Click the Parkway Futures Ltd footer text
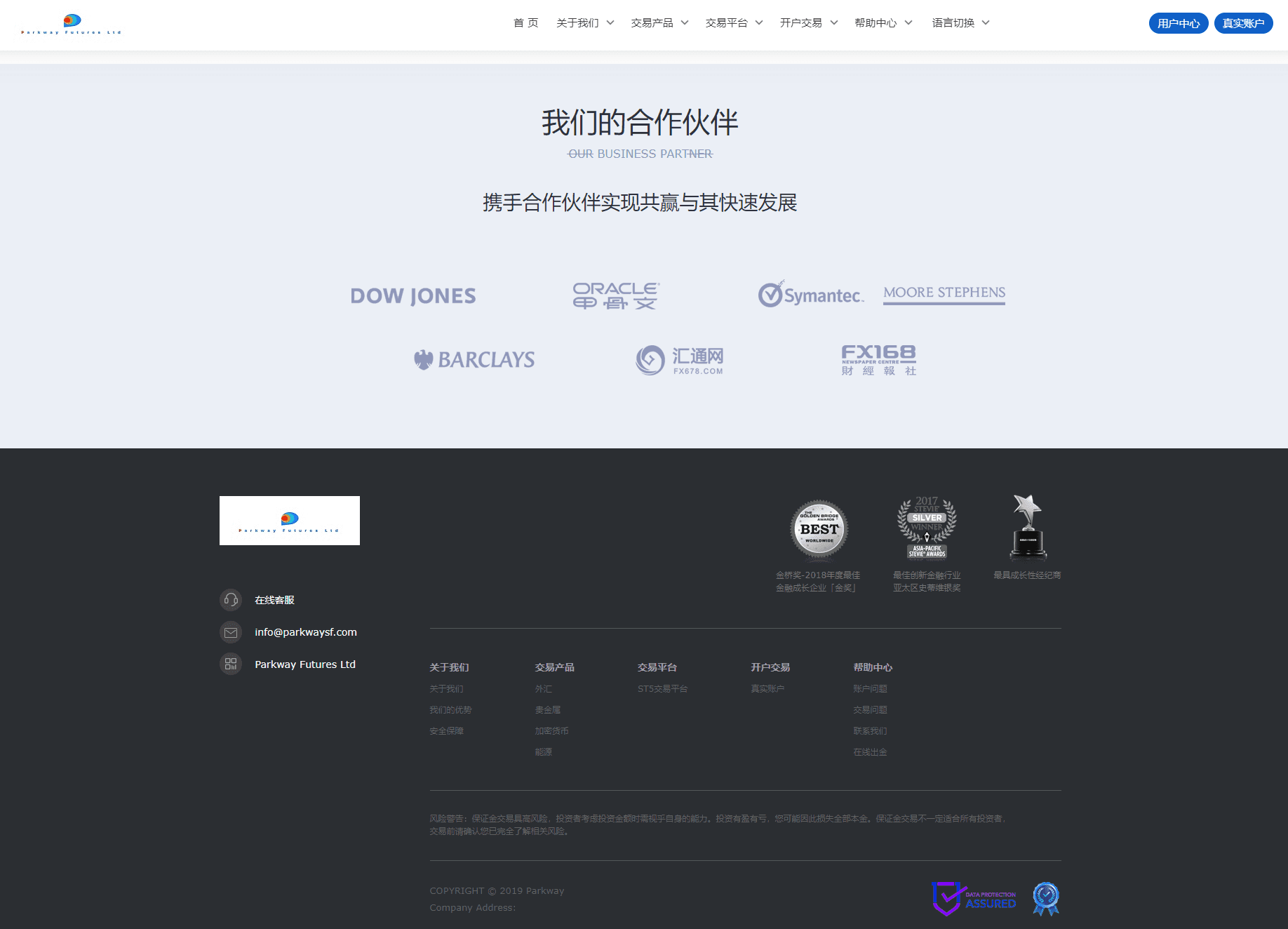1288x929 pixels. (305, 664)
